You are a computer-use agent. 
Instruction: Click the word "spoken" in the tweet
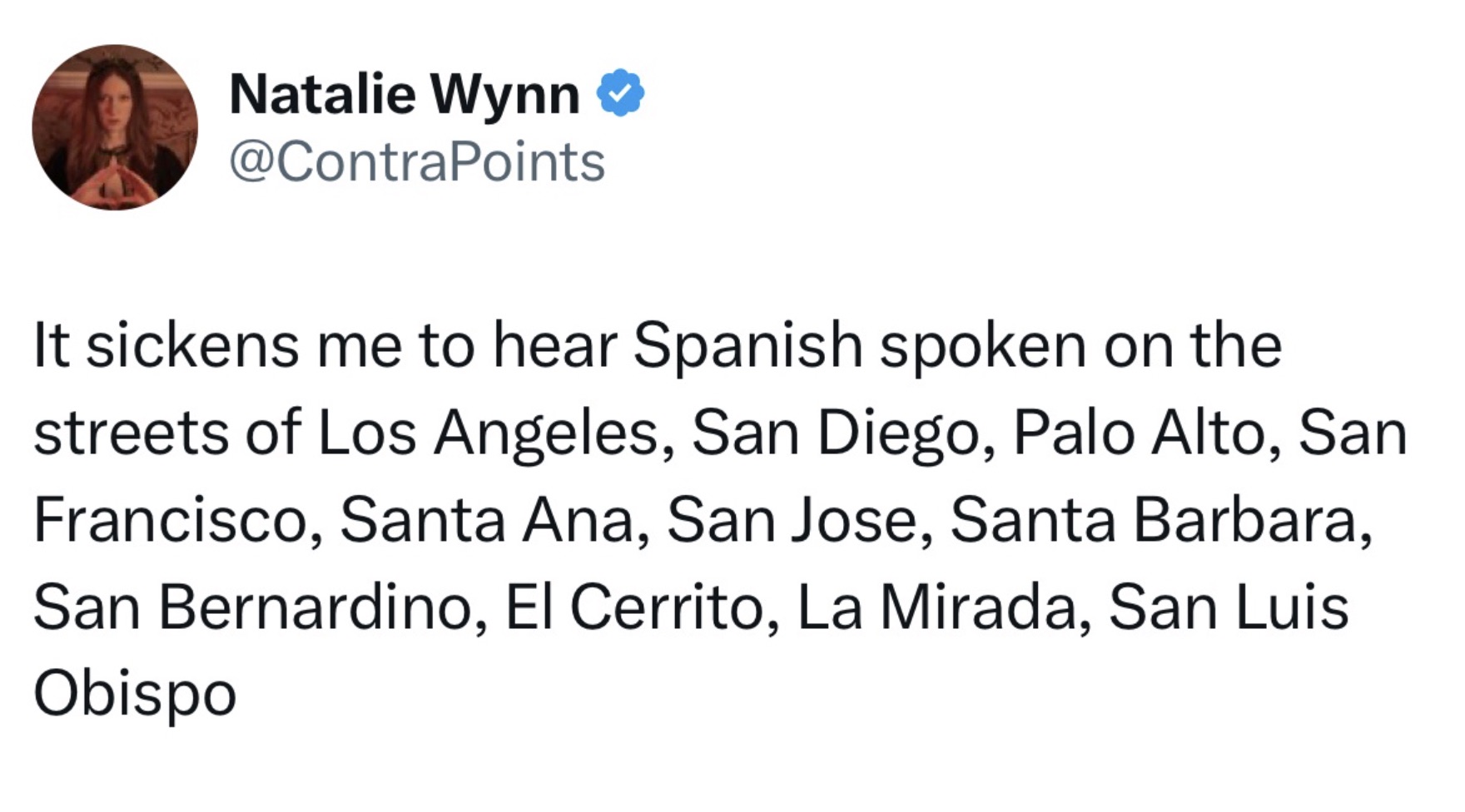[983, 345]
